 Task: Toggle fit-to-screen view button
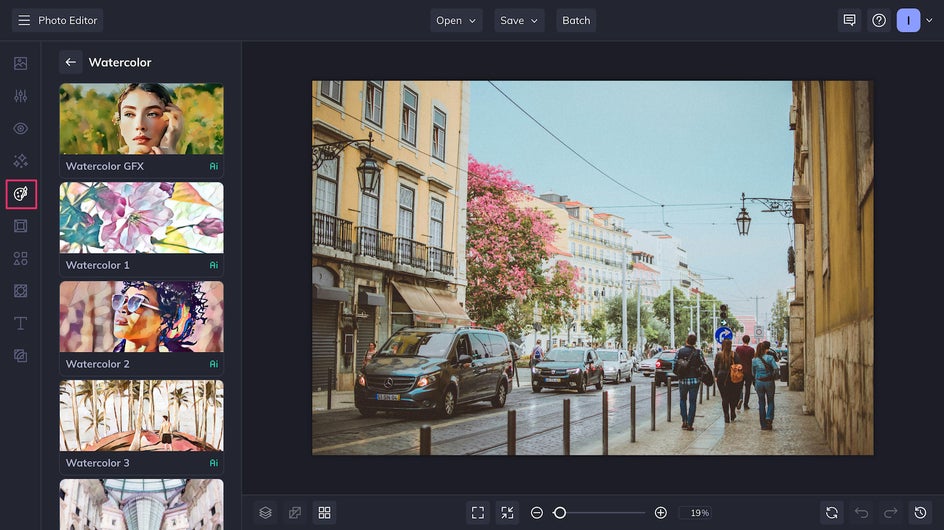[478, 512]
